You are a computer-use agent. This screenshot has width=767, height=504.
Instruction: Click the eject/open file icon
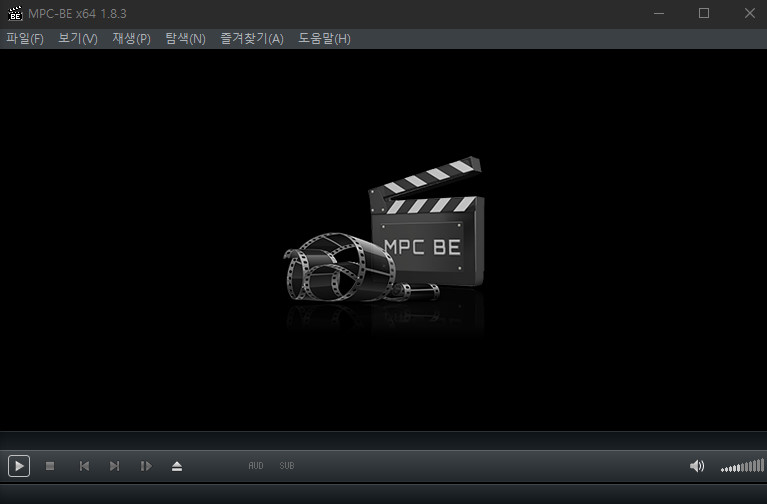click(x=177, y=466)
